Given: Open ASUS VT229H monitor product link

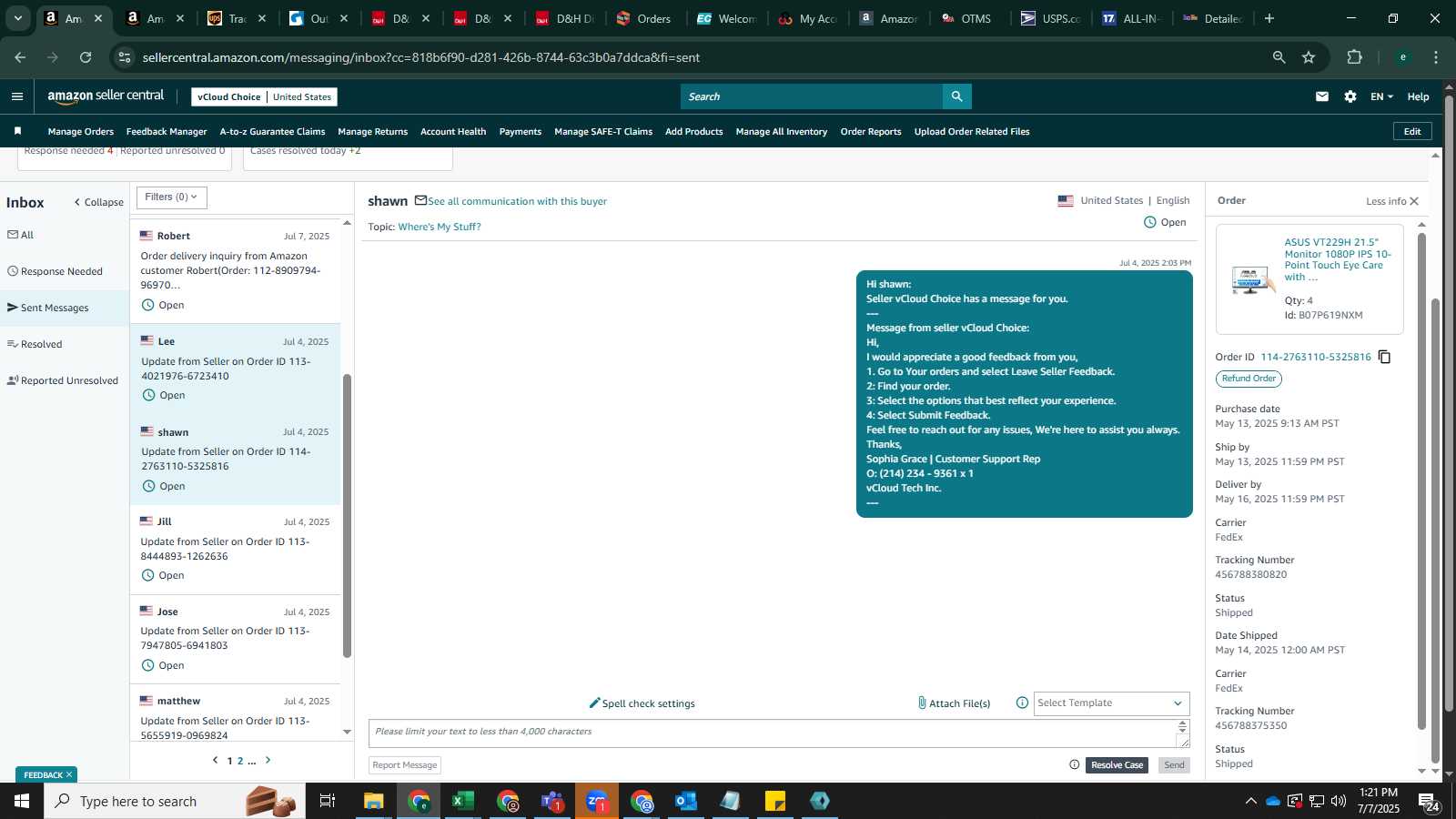Looking at the screenshot, I should click(1338, 259).
